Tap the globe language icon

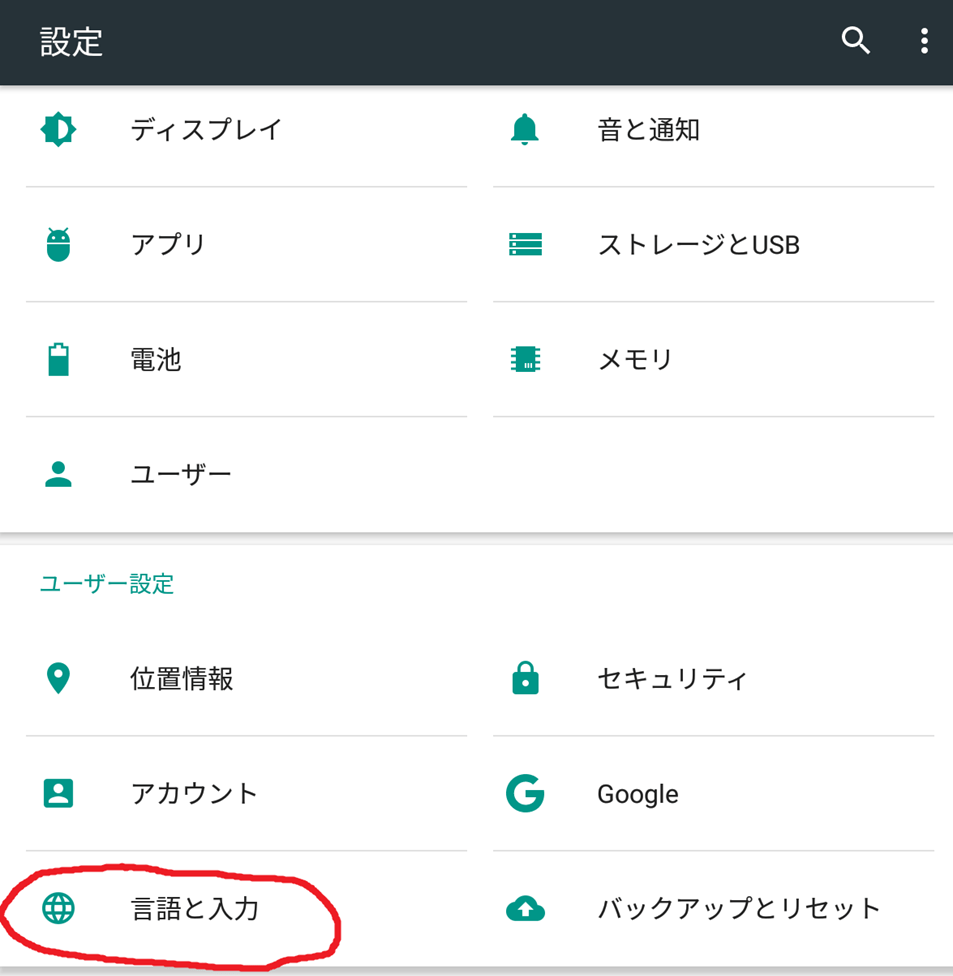[x=59, y=908]
